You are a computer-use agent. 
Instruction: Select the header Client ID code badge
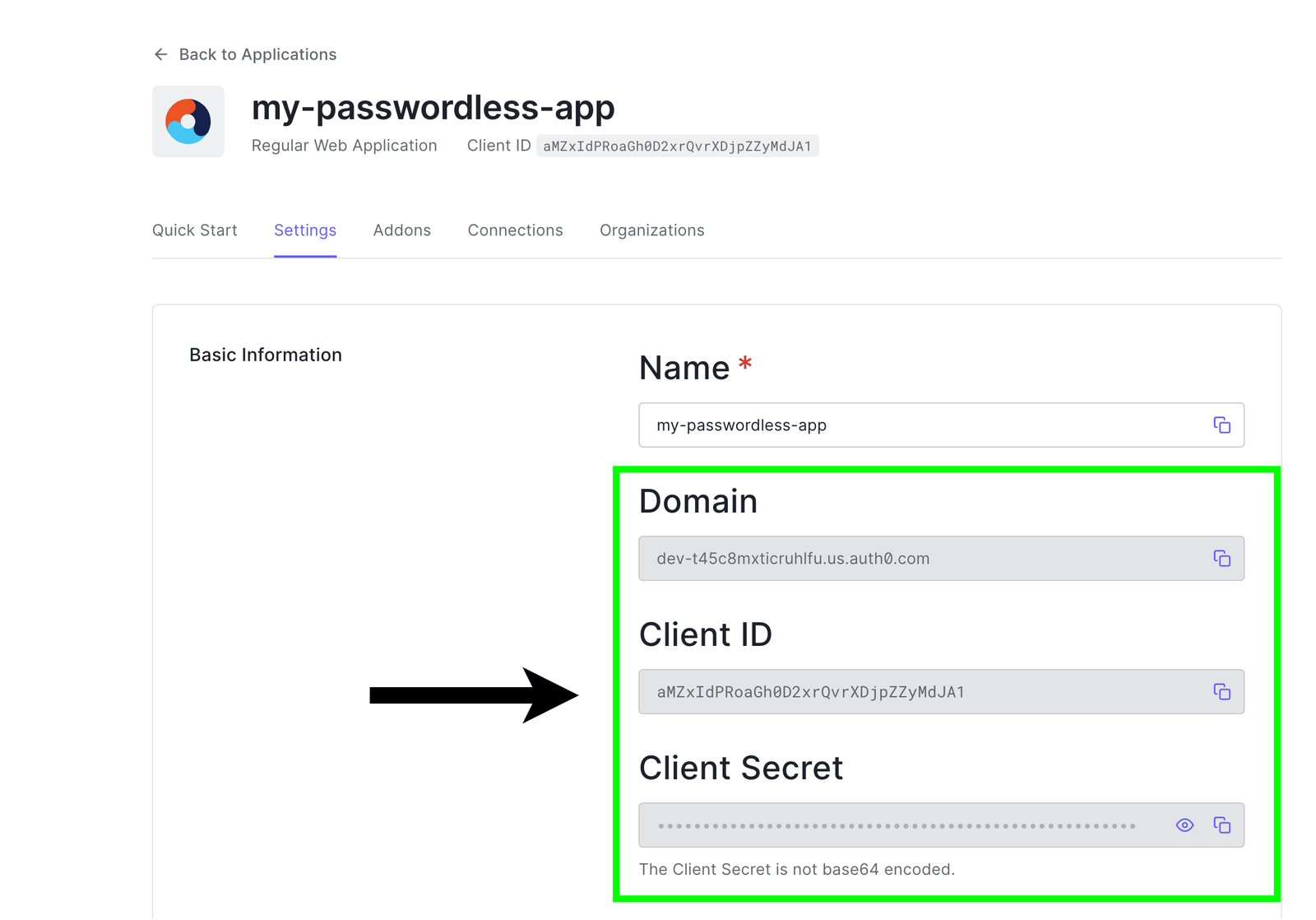tap(677, 146)
